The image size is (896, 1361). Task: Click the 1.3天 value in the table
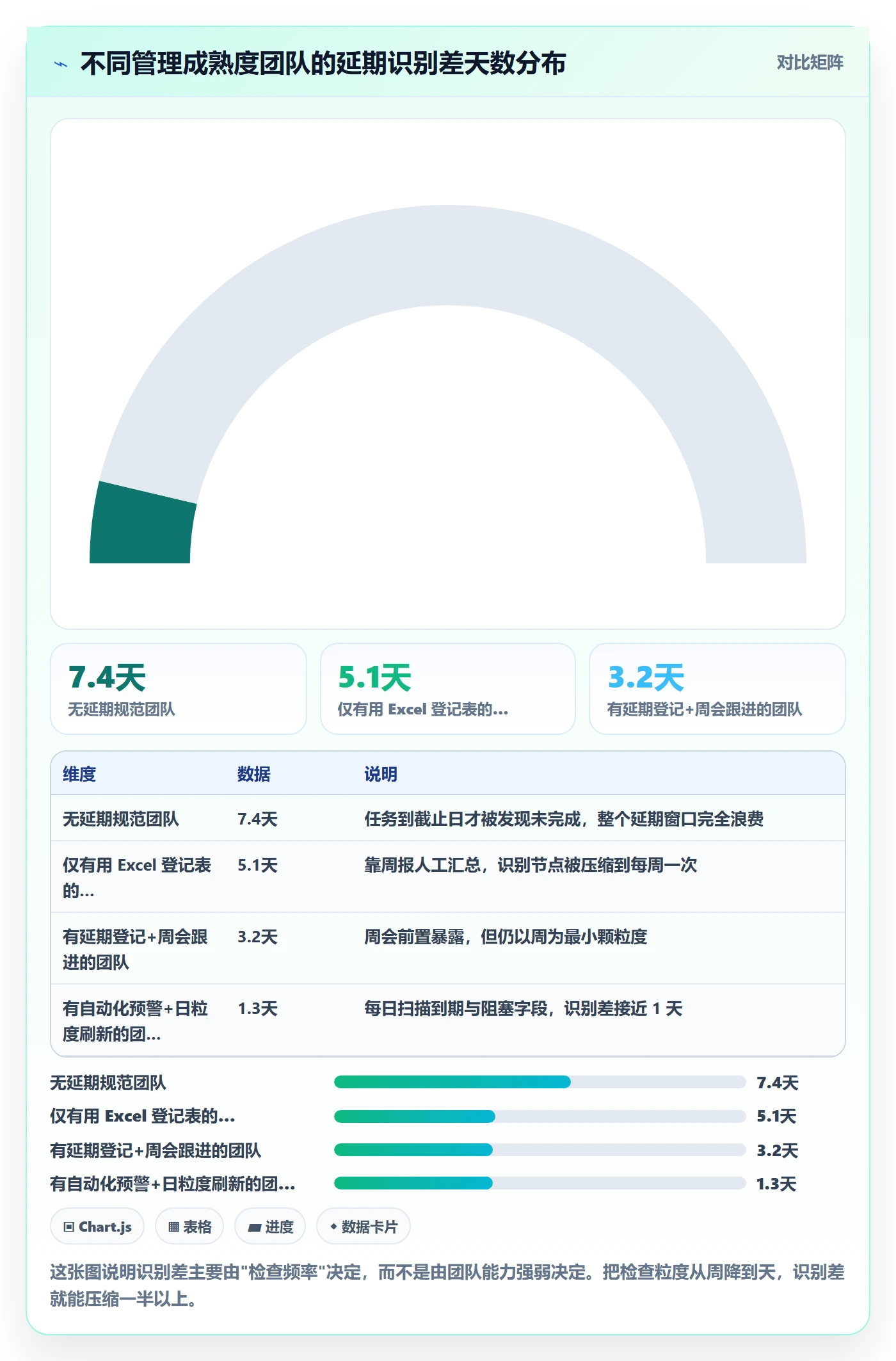point(258,1009)
